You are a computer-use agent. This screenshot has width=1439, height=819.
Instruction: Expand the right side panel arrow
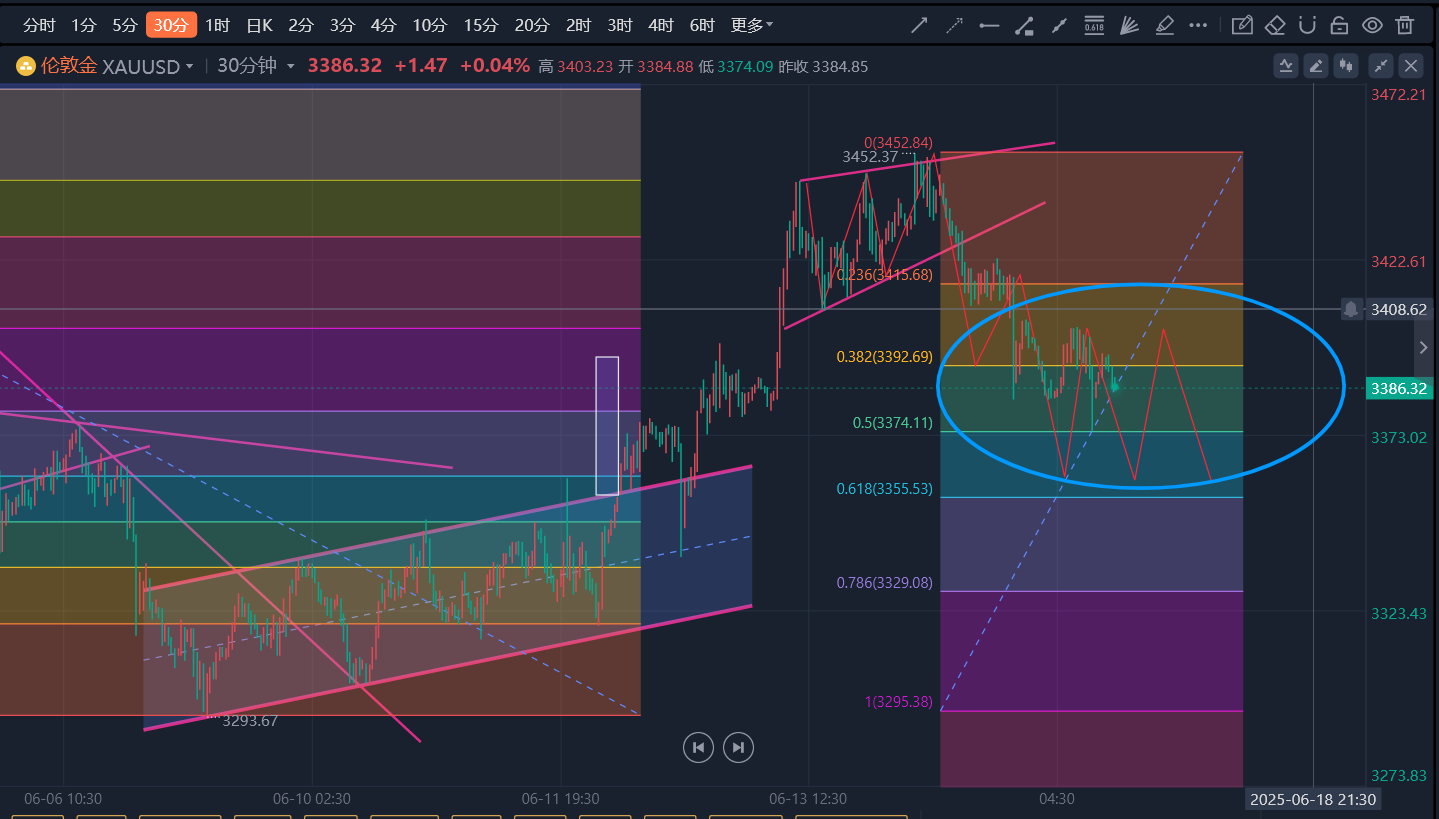click(1425, 348)
